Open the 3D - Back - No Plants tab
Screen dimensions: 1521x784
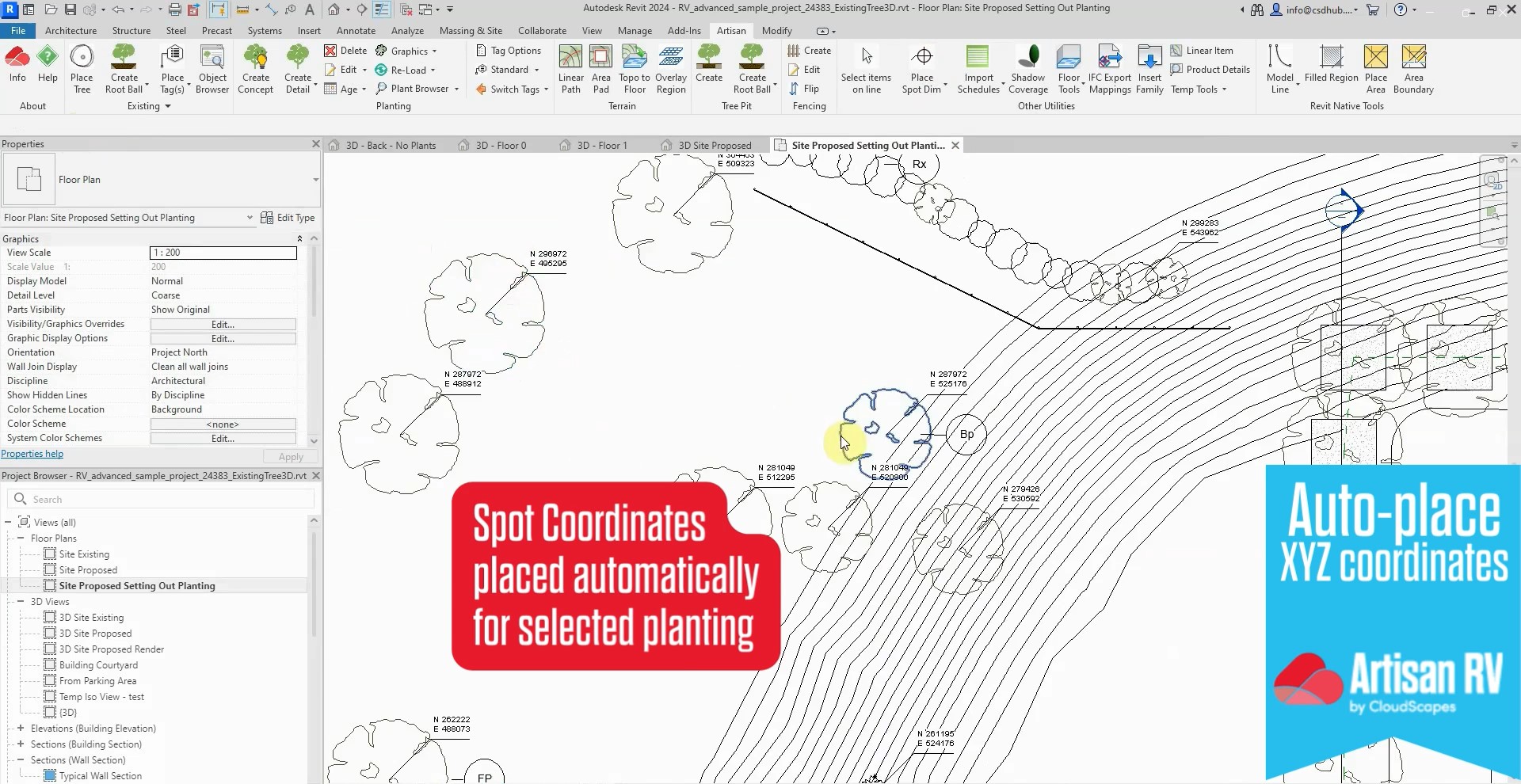(391, 146)
